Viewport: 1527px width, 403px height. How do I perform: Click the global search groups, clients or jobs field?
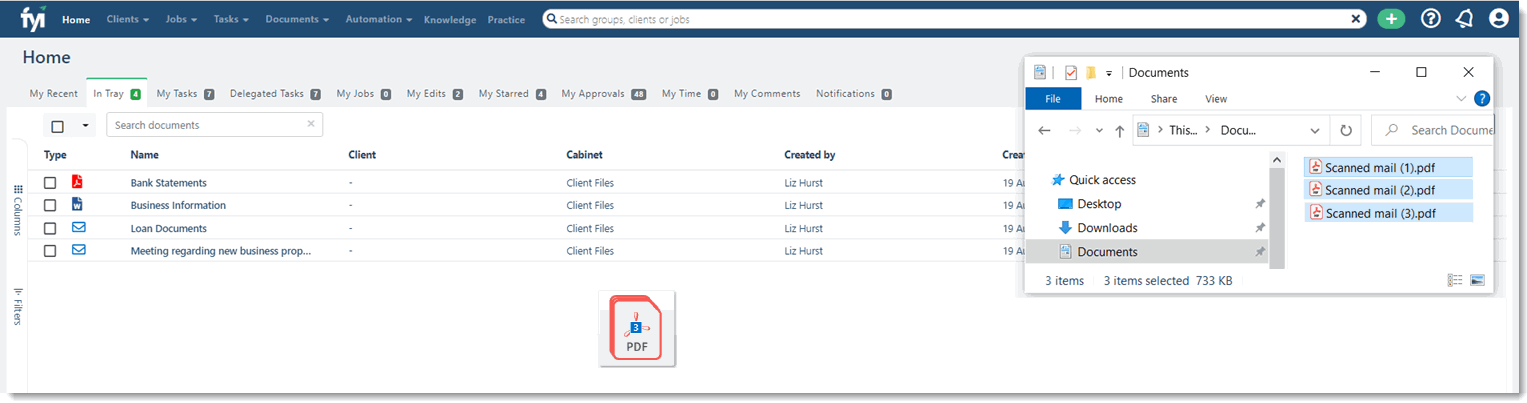(x=955, y=19)
